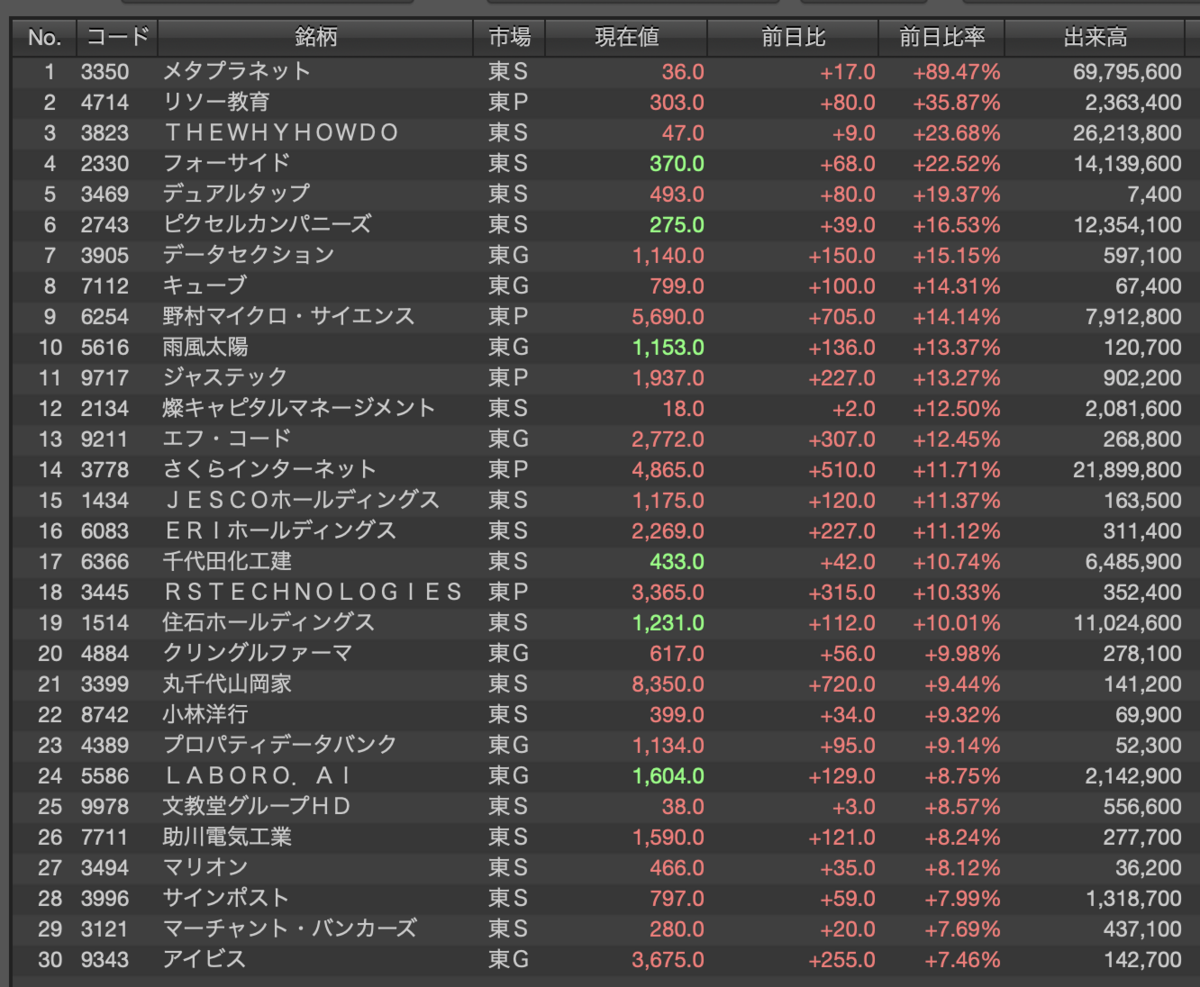Click 丸千代山岡家 stock name

click(227, 684)
